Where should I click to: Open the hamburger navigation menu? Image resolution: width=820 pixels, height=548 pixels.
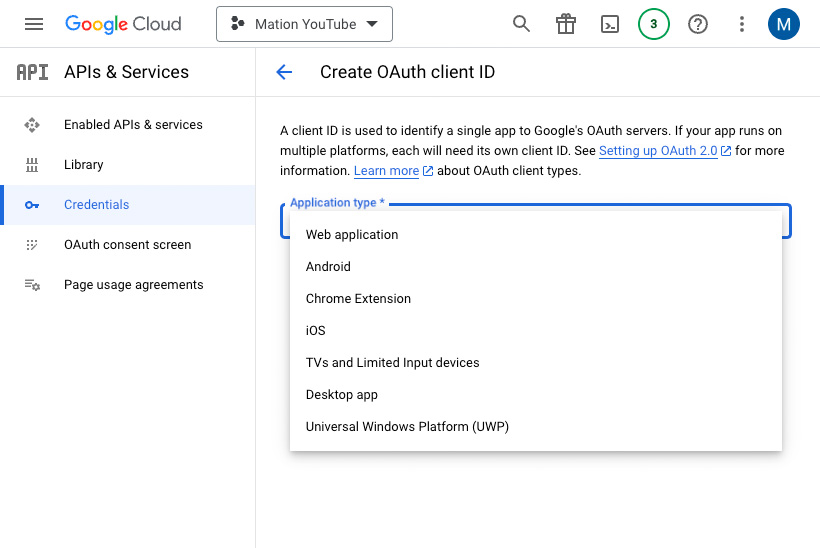click(x=34, y=24)
